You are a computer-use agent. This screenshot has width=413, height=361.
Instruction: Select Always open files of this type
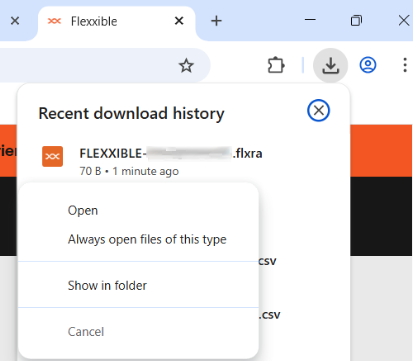138,240
